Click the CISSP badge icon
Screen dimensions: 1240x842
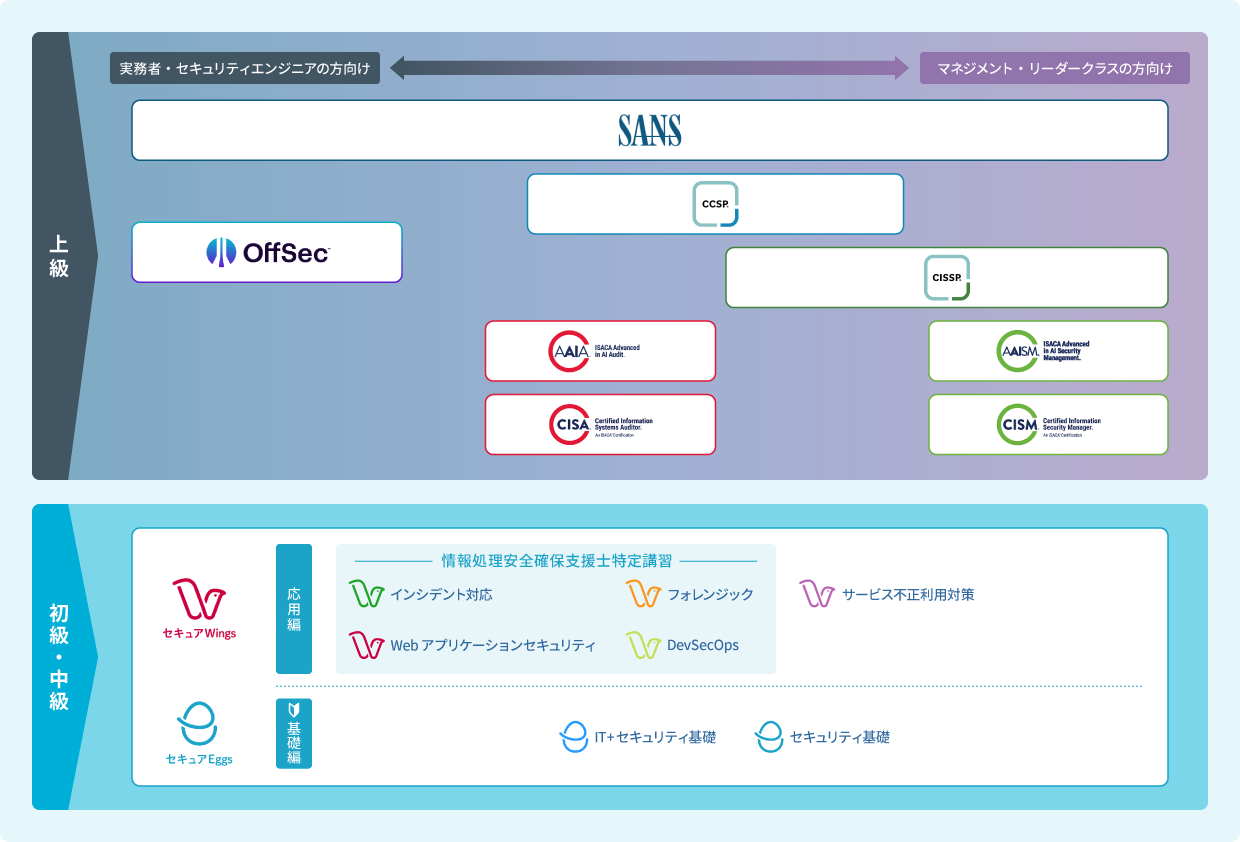[x=946, y=277]
